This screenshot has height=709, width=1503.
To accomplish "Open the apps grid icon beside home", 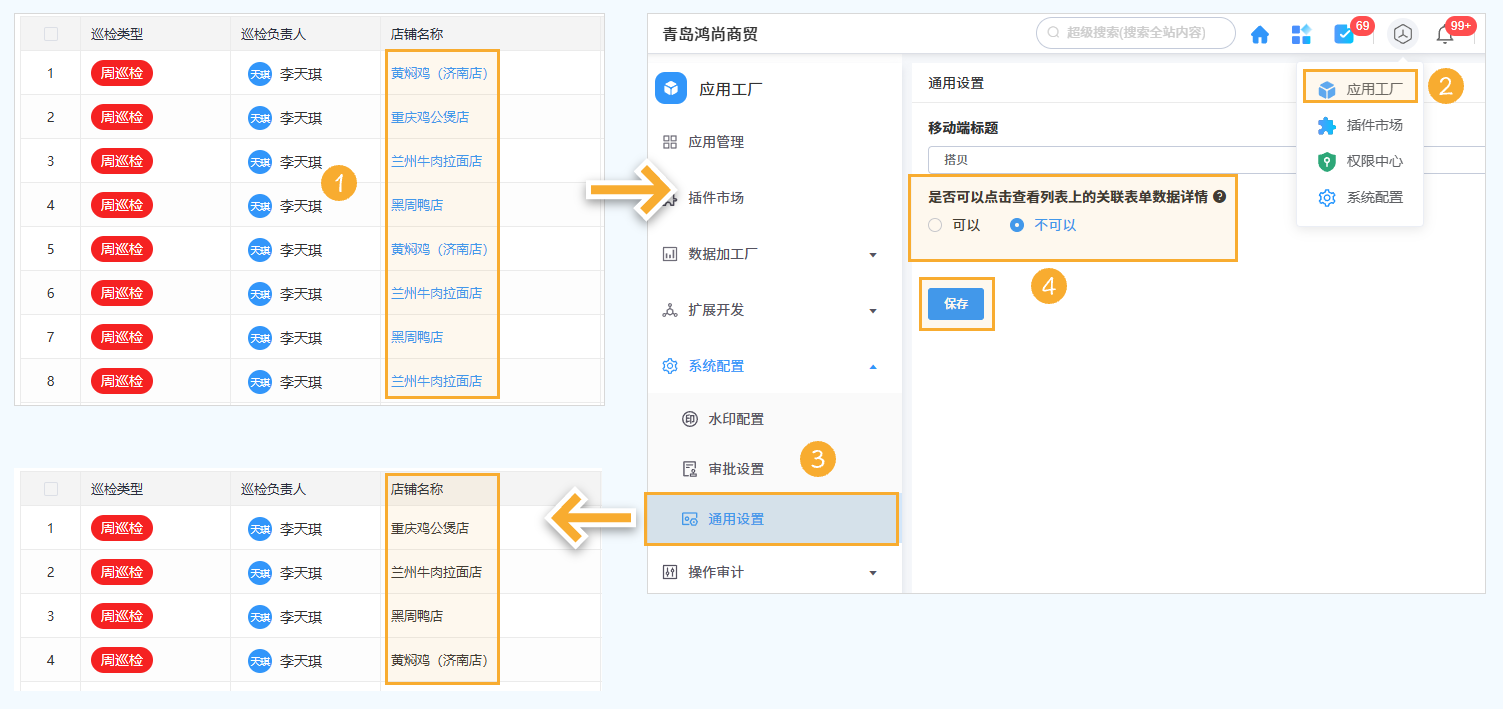I will [x=1301, y=33].
